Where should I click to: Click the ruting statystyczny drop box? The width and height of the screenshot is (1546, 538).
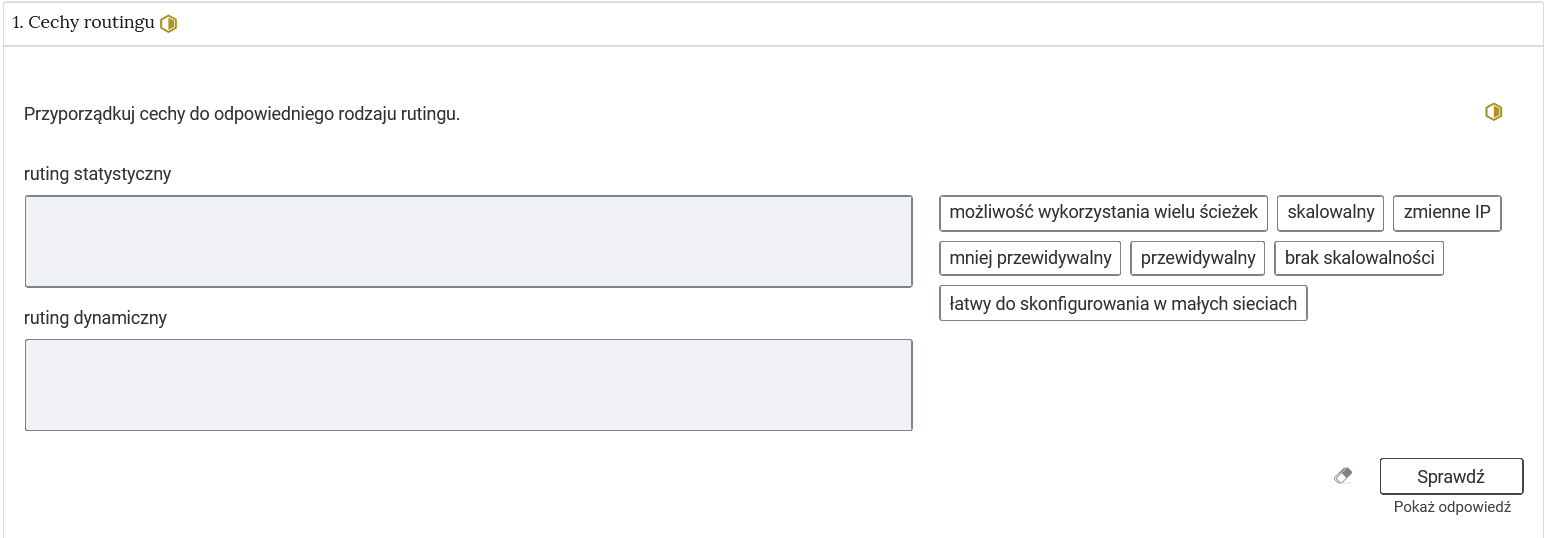point(469,242)
